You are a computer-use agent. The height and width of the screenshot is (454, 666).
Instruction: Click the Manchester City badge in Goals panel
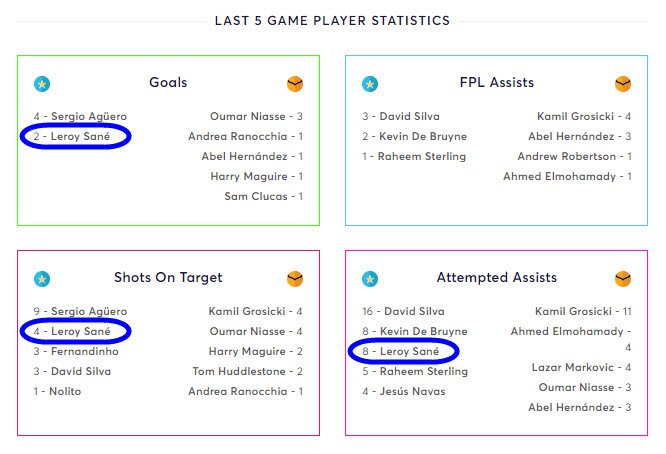click(42, 84)
